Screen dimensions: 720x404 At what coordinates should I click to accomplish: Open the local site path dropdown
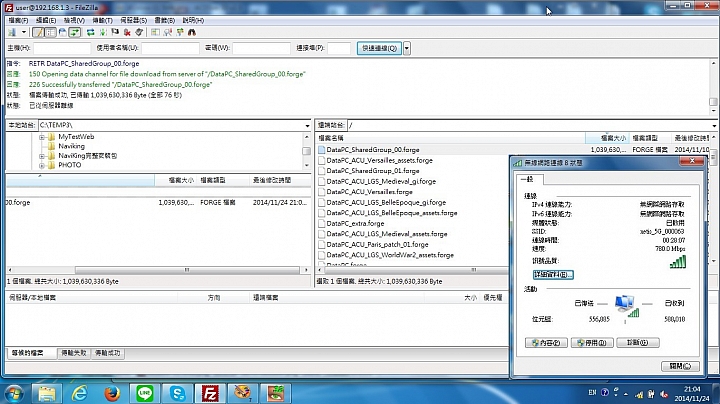[x=307, y=125]
